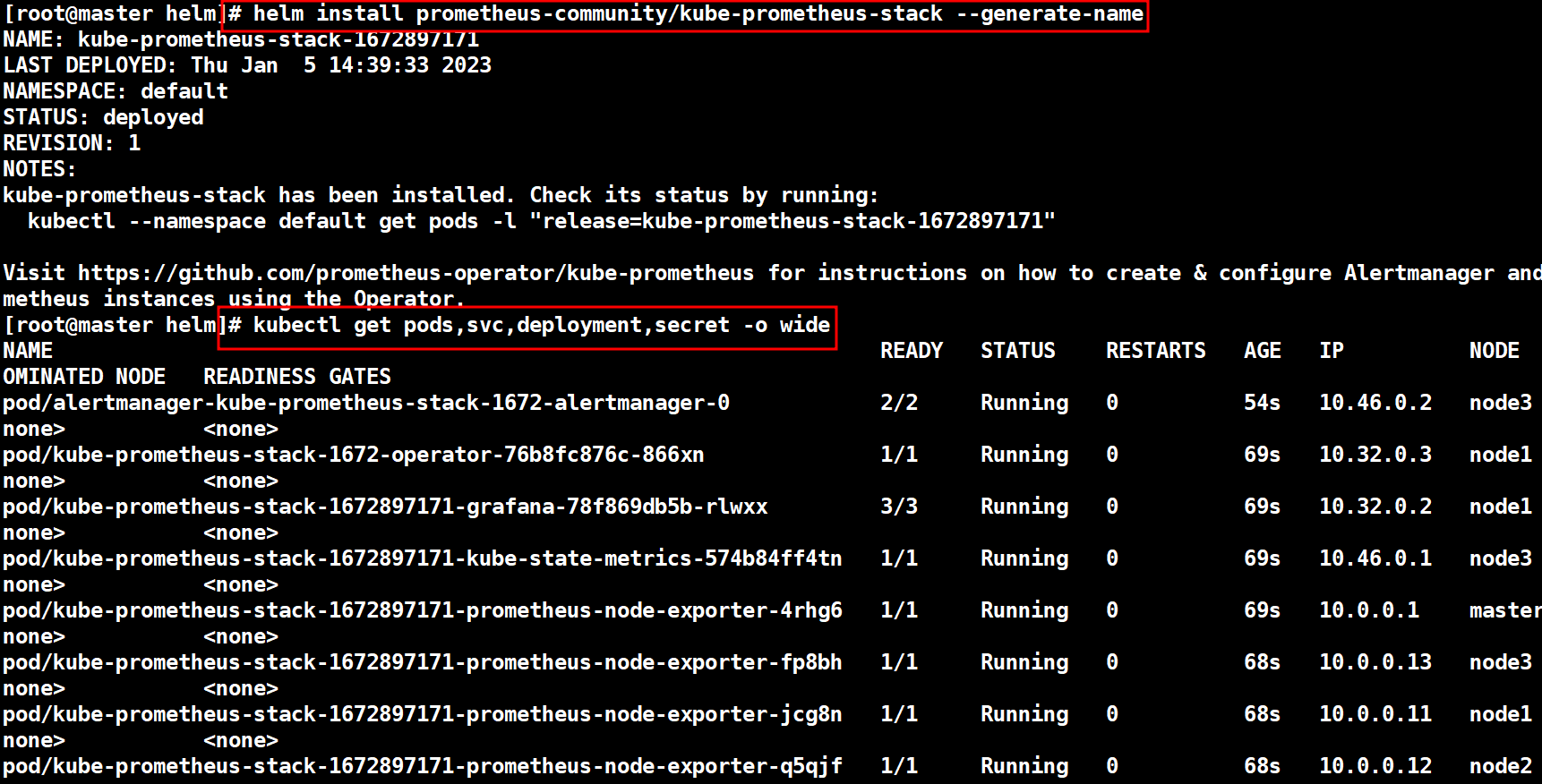Click the READY column header
Image resolution: width=1542 pixels, height=784 pixels.
pos(912,351)
